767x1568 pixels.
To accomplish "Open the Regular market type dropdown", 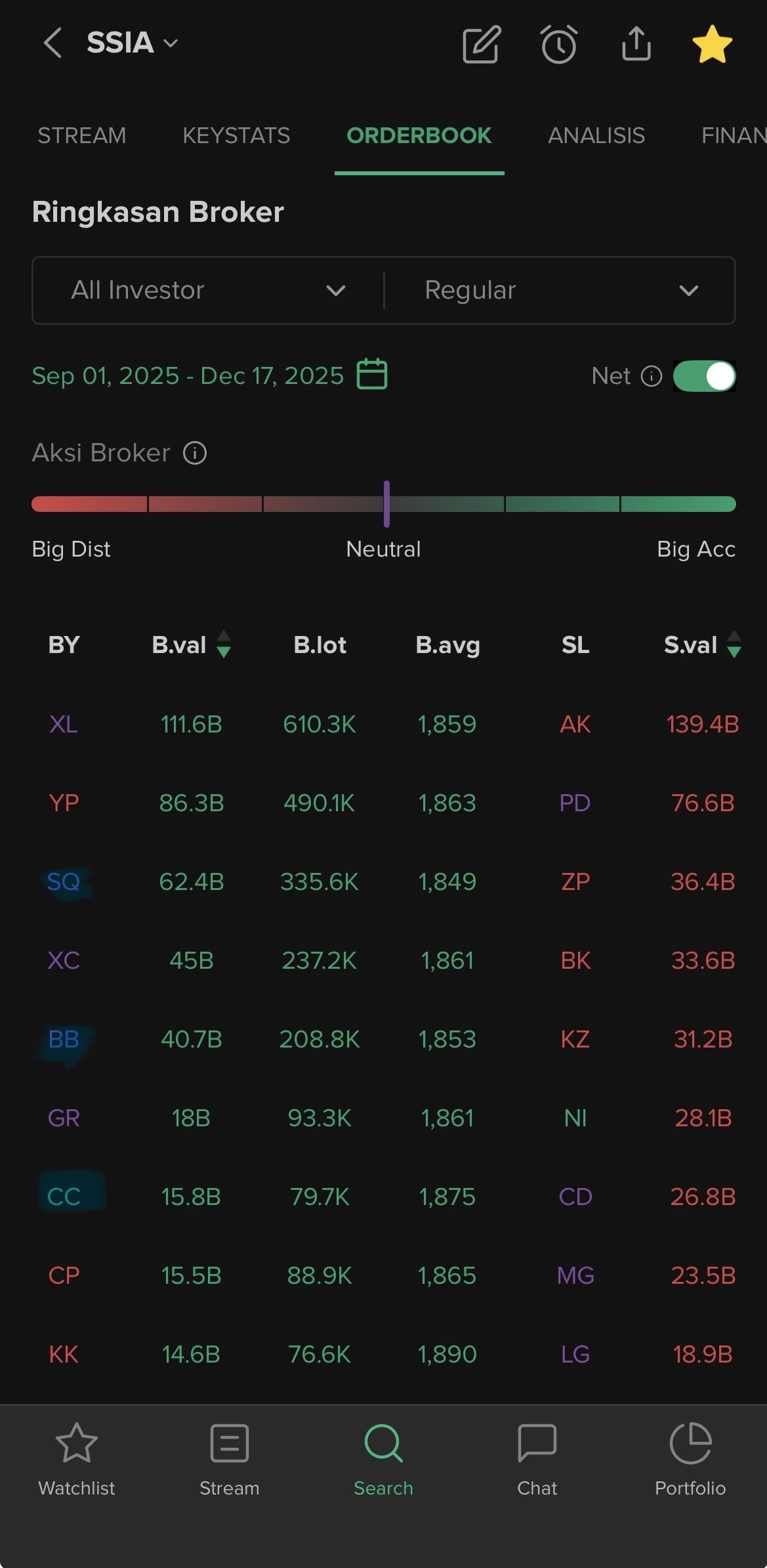I will pos(560,290).
